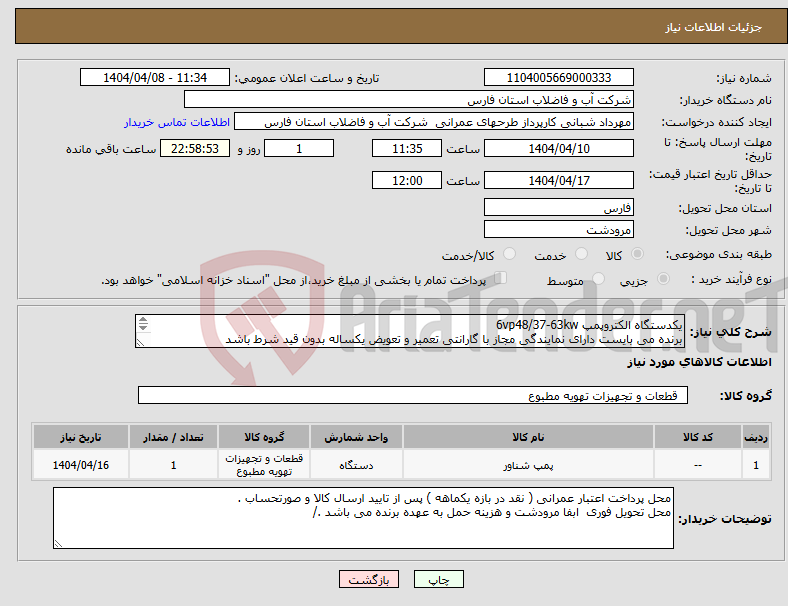This screenshot has width=788, height=606.
Task: Click the goods group field قطعات و تجهیزات
Action: [413, 395]
